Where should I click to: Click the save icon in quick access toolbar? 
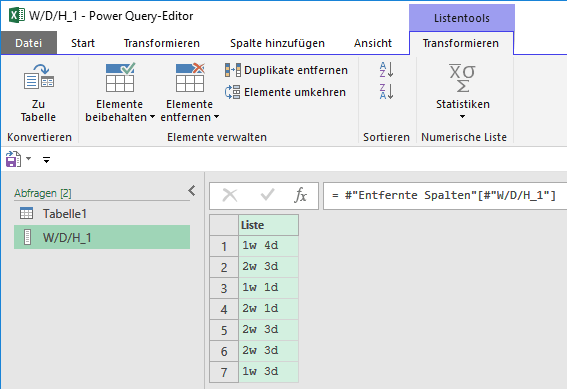tap(13, 159)
